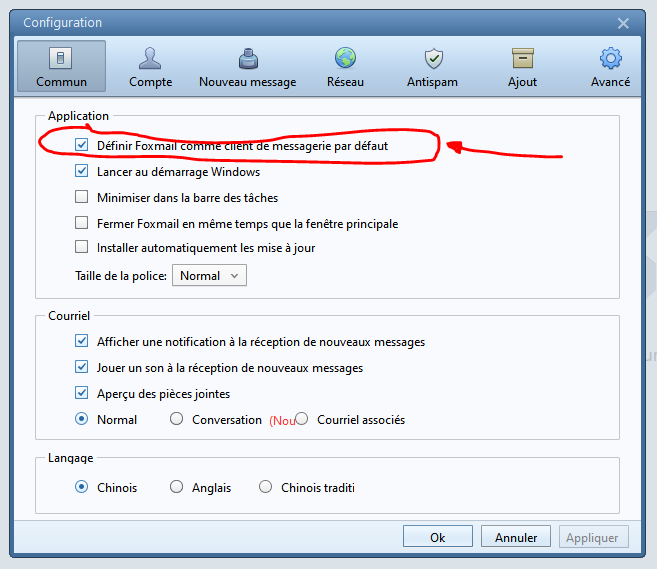Toggle Afficher une notification checkbox
The image size is (657, 569).
81,341
